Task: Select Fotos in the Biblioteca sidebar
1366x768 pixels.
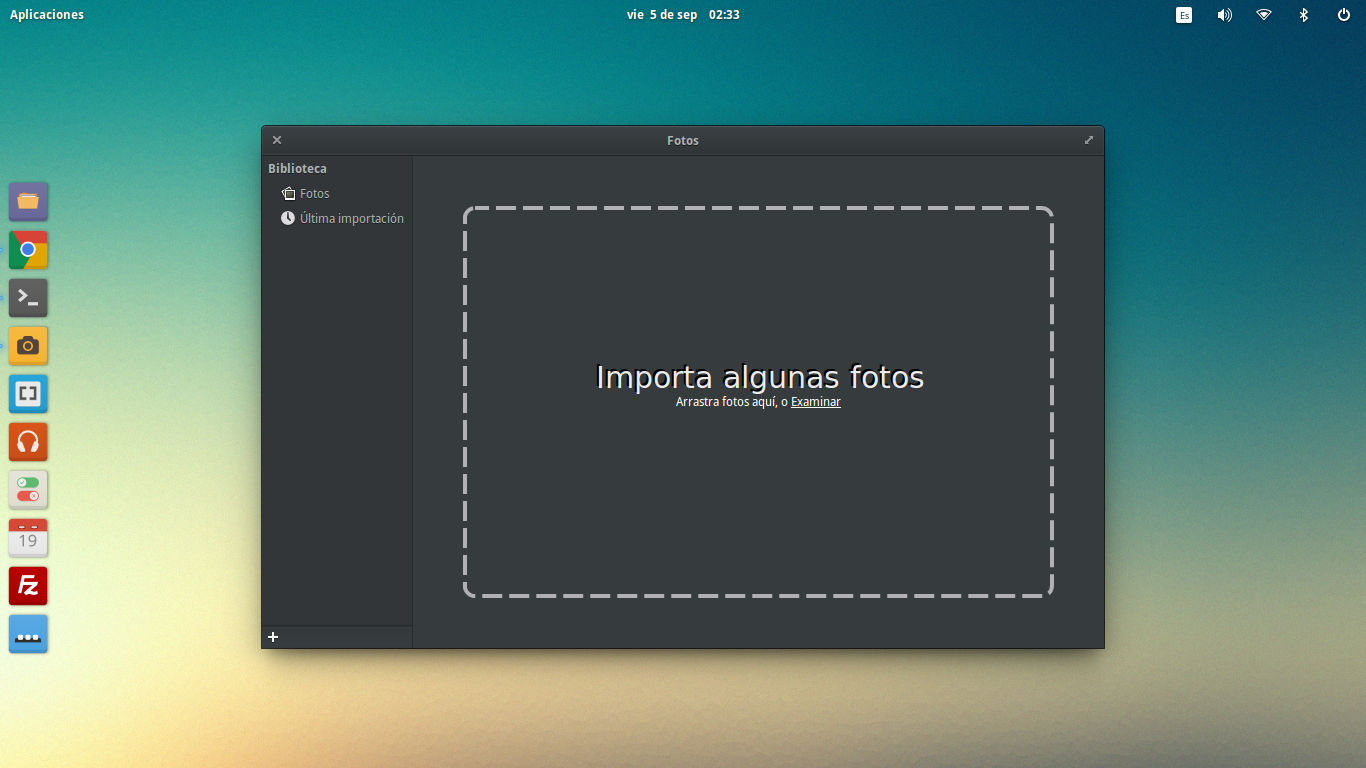Action: coord(314,194)
